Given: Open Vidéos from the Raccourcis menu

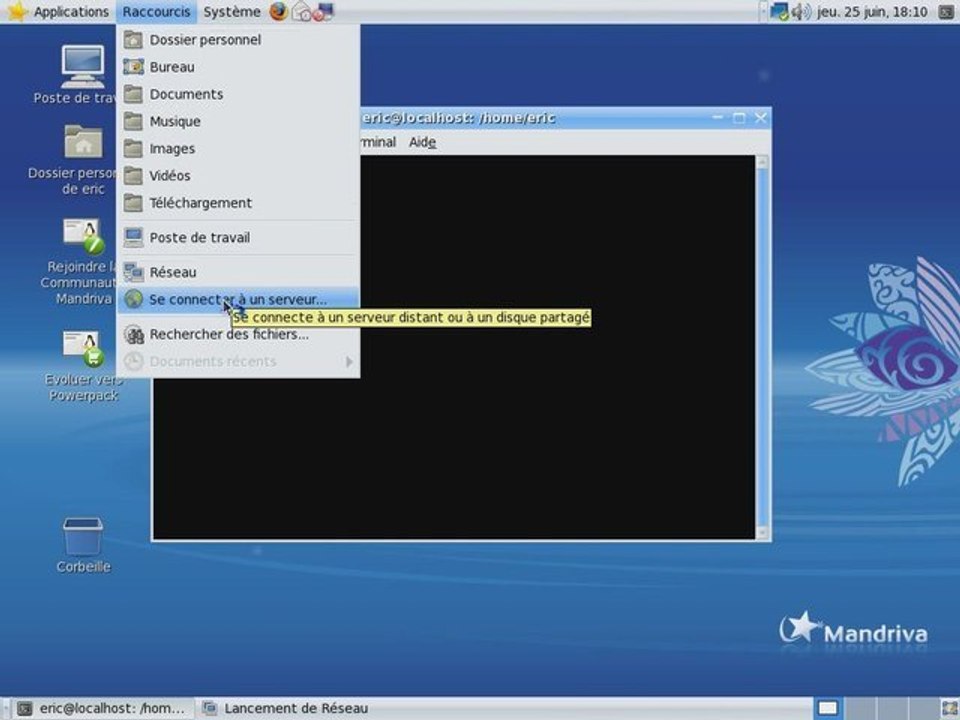Looking at the screenshot, I should pyautogui.click(x=238, y=176).
